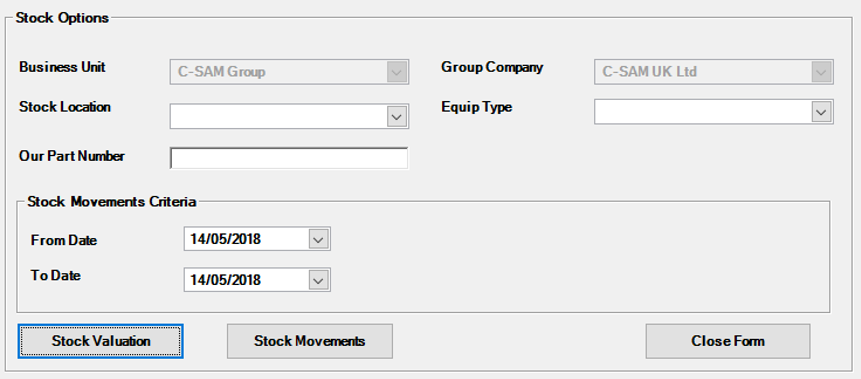The image size is (861, 379).
Task: Click the Stock Movements button
Action: [310, 341]
